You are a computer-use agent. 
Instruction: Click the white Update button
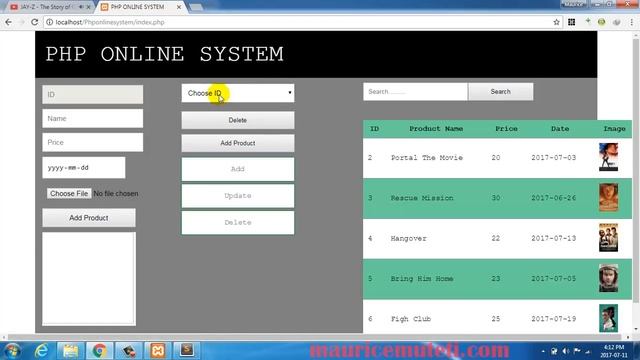click(x=238, y=196)
